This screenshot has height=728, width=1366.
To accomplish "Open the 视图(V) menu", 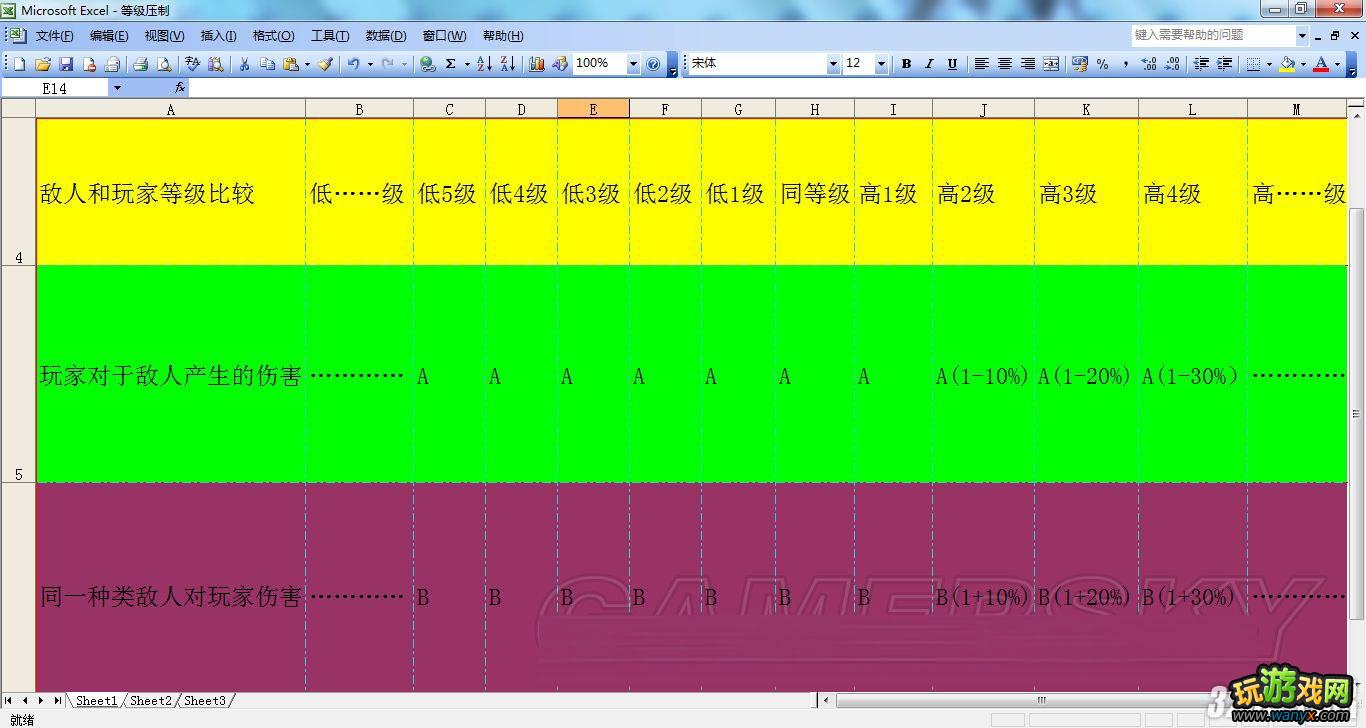I will click(164, 36).
